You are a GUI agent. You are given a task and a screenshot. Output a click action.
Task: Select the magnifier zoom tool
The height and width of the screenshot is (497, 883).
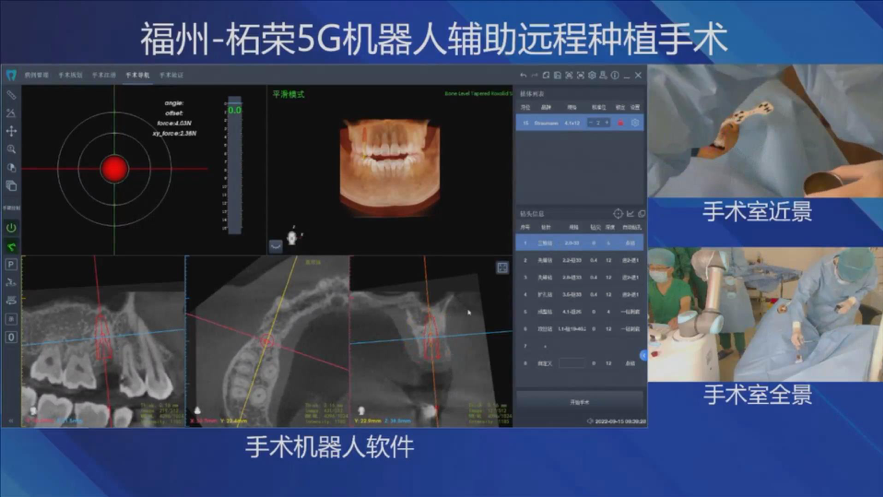point(11,149)
